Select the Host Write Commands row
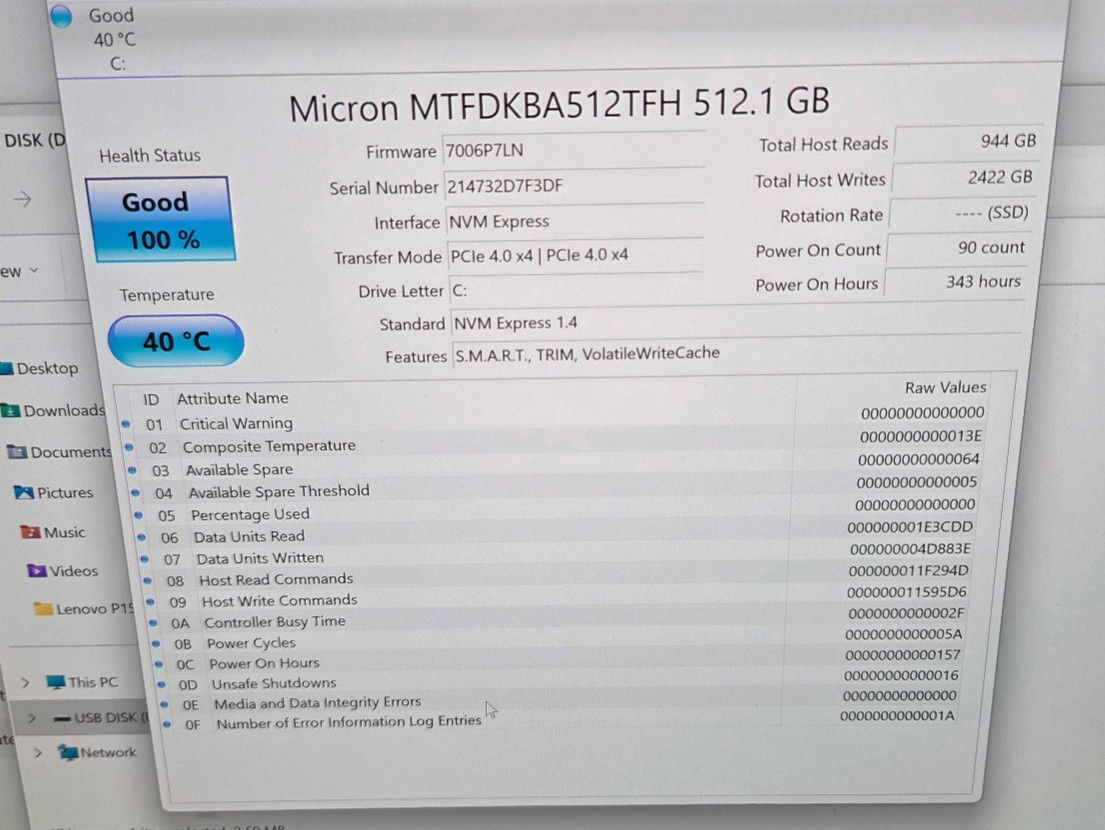The height and width of the screenshot is (830, 1105). tap(556, 596)
